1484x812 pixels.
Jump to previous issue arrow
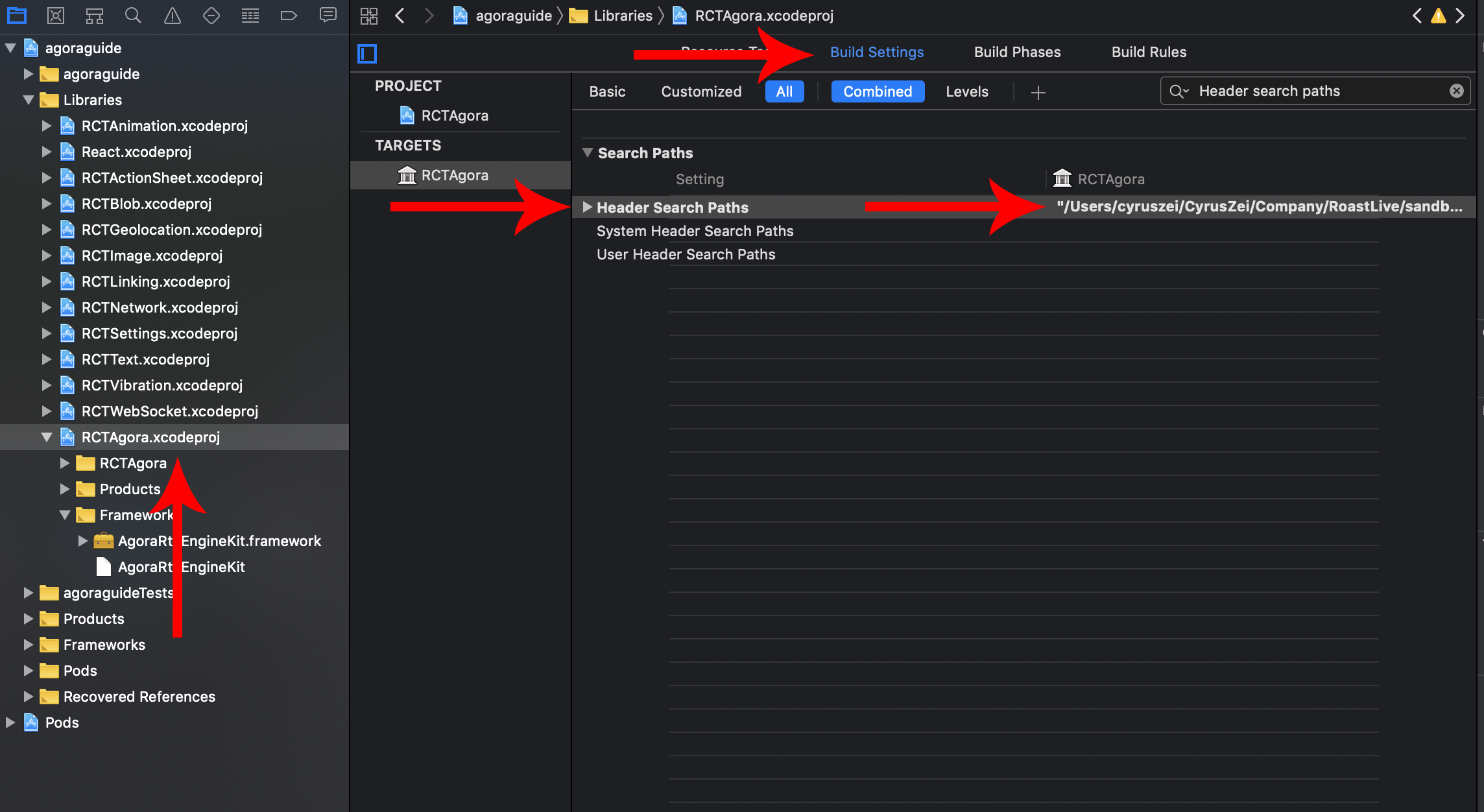[x=1417, y=16]
